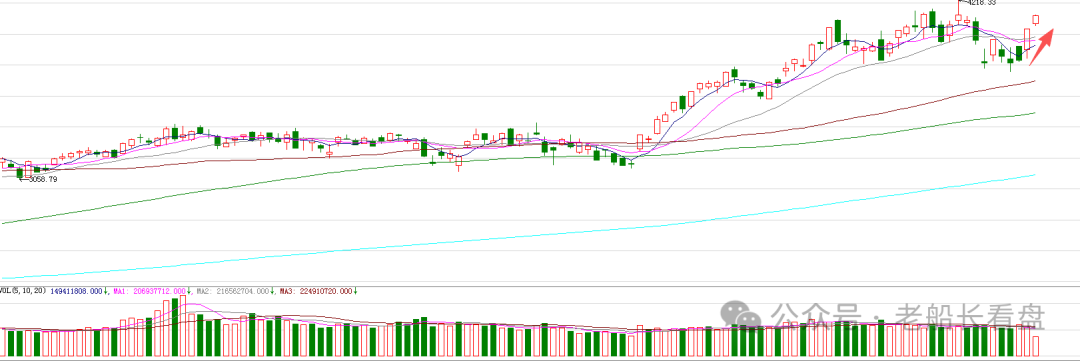The image size is (1080, 361).
Task: Click the MA3 value 224910720.000
Action: pos(326,291)
